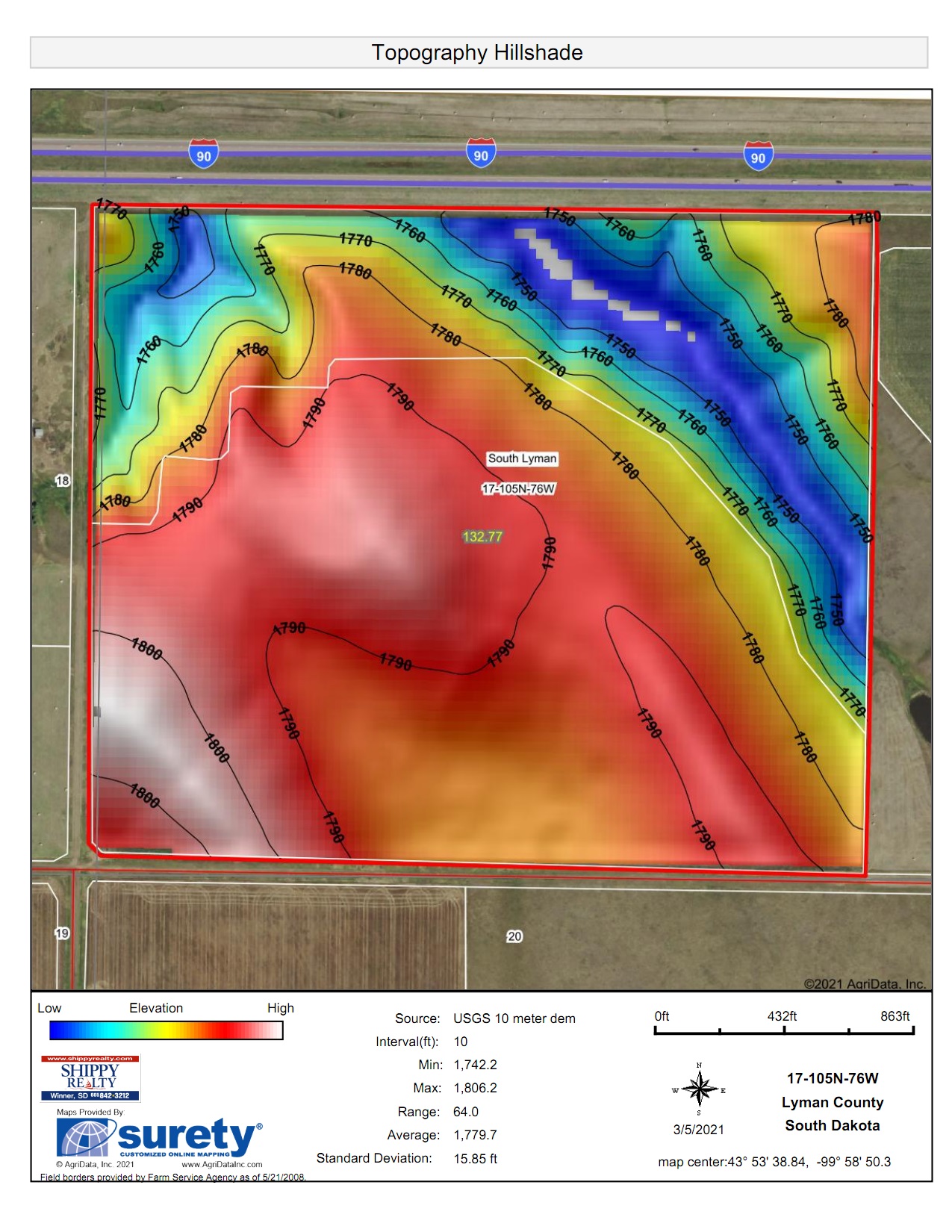Screen dimensions: 952x1232
Task: Click the rightmost Interstate 90 shield
Action: pyautogui.click(x=757, y=156)
